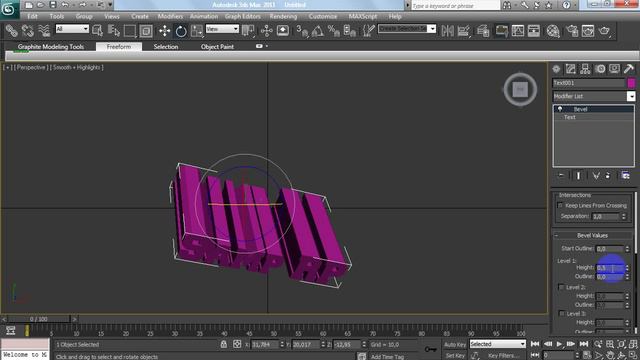Viewport: 640px width, 360px height.
Task: Open the quick access toolbar customize arrow
Action: [110, 5]
